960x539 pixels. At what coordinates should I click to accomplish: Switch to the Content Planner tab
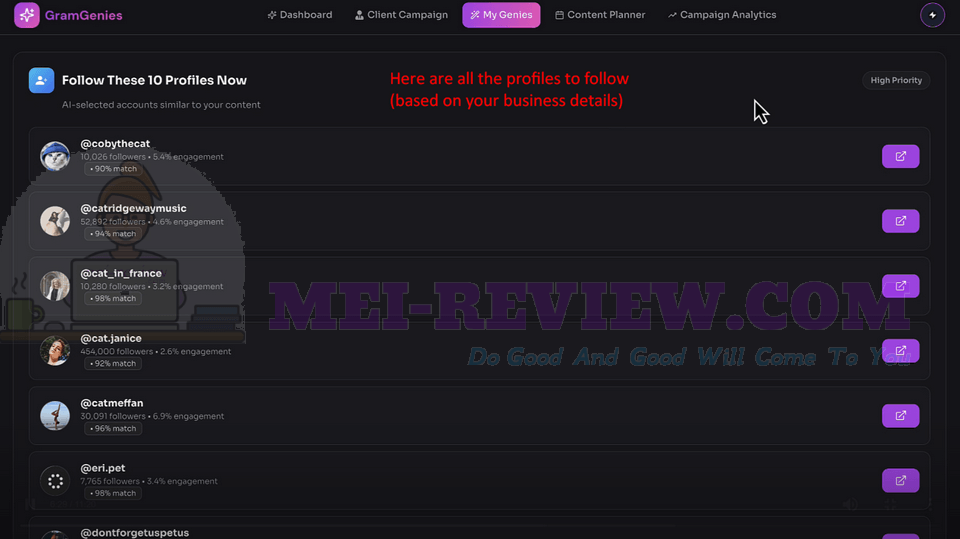click(x=600, y=15)
